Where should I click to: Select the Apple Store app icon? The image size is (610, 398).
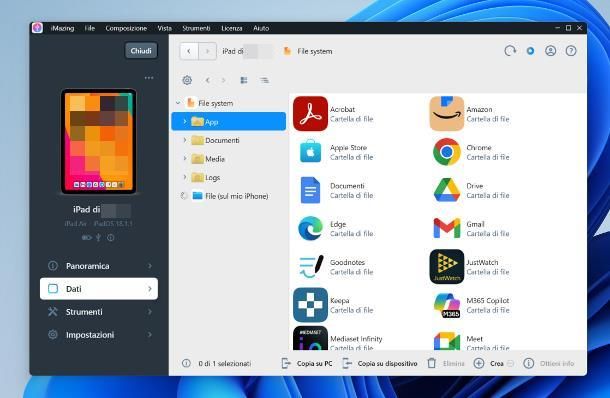(x=310, y=152)
